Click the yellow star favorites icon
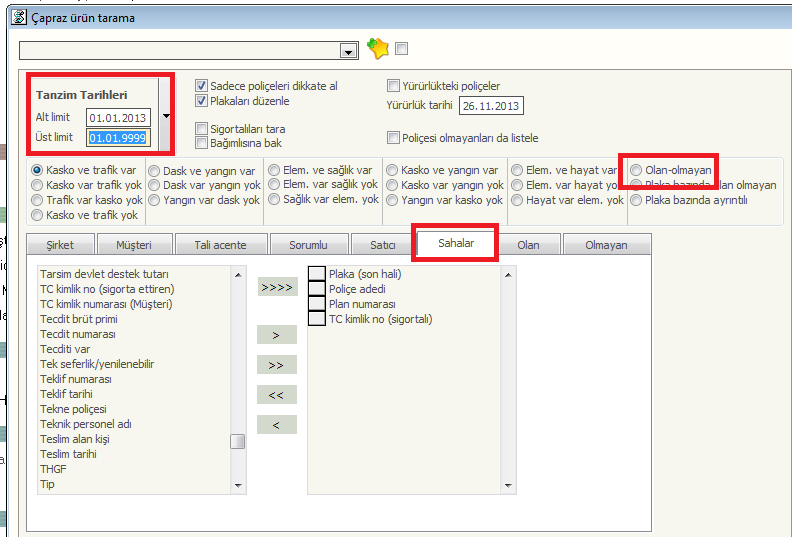Viewport: 792px width, 537px height. [x=377, y=49]
